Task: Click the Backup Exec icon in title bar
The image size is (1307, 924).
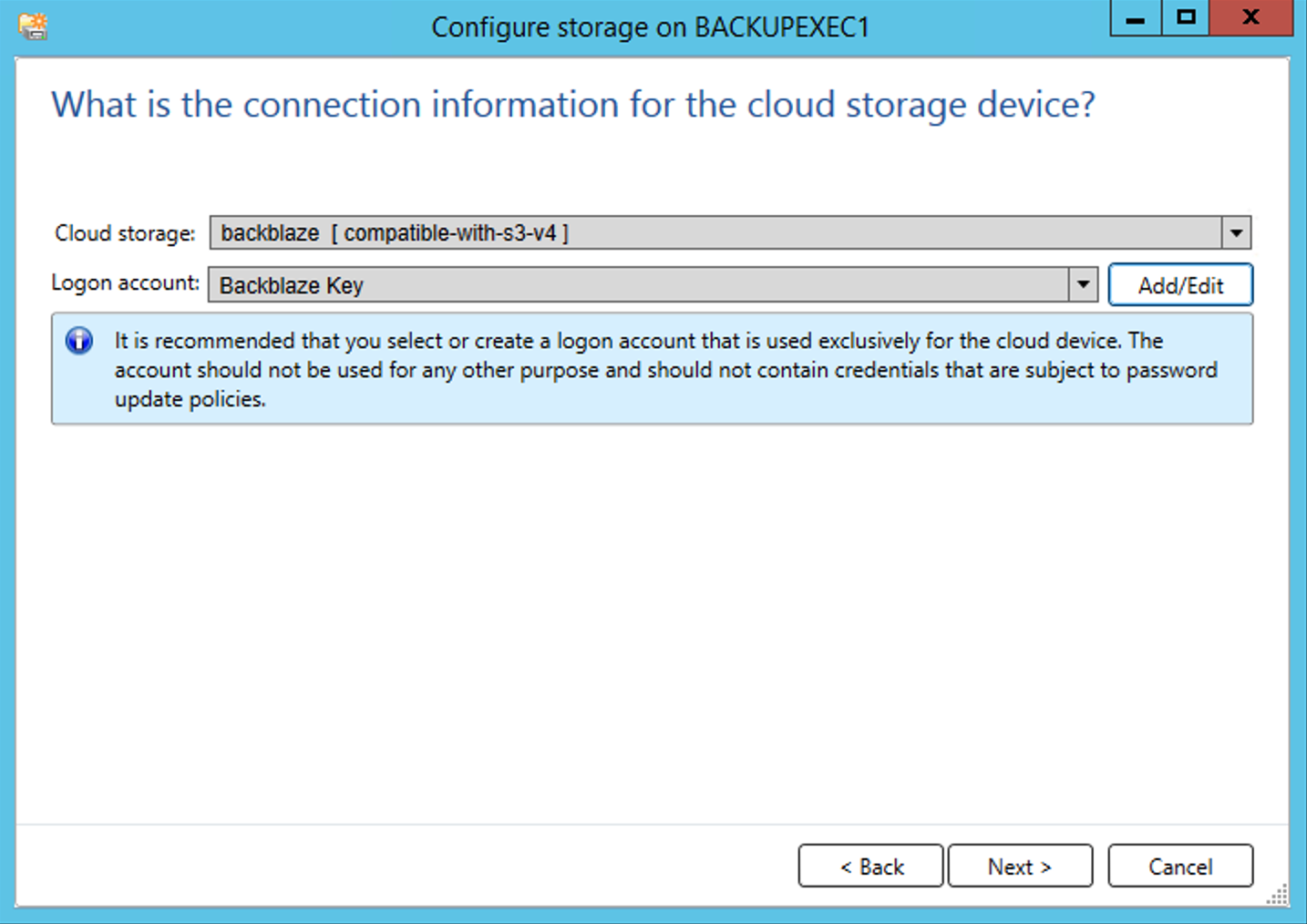Action: pos(33,26)
